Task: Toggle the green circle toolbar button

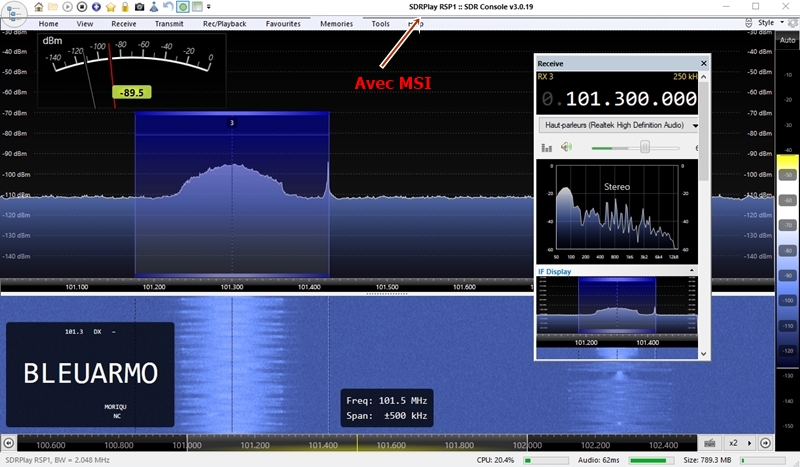Action: [183, 7]
